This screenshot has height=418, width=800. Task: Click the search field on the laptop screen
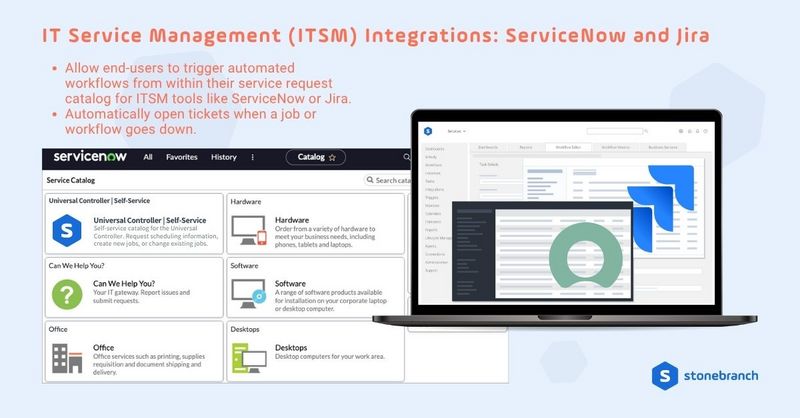[615, 131]
